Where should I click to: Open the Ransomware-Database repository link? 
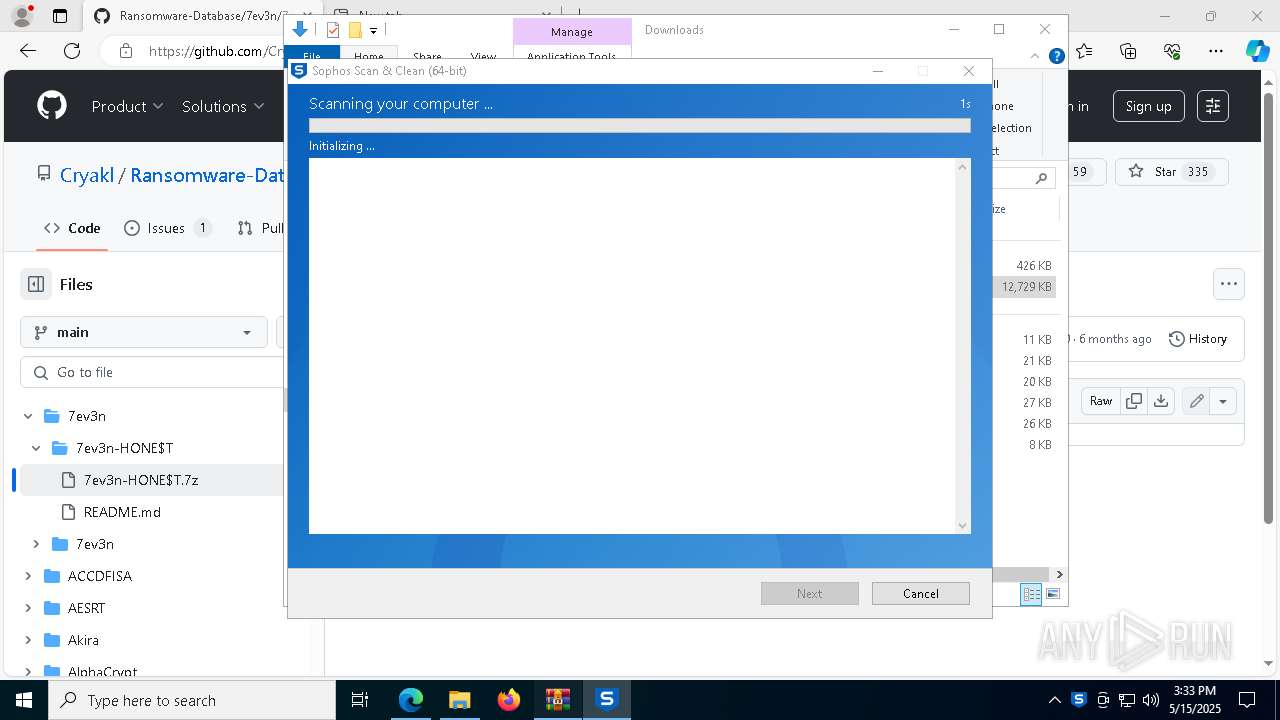207,175
